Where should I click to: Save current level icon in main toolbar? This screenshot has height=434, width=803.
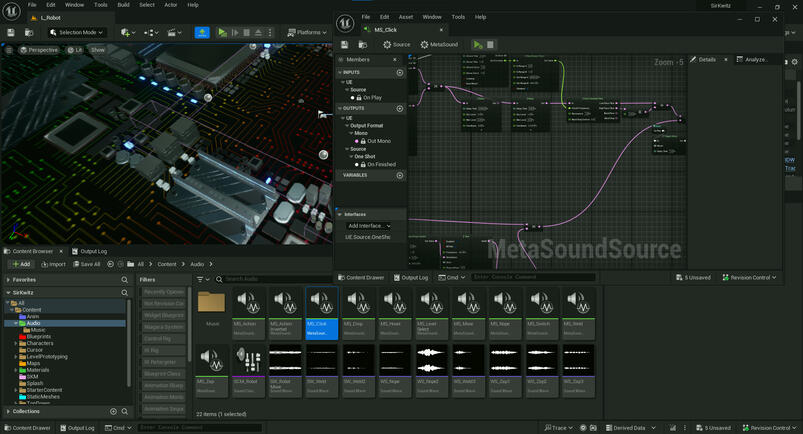click(x=11, y=32)
